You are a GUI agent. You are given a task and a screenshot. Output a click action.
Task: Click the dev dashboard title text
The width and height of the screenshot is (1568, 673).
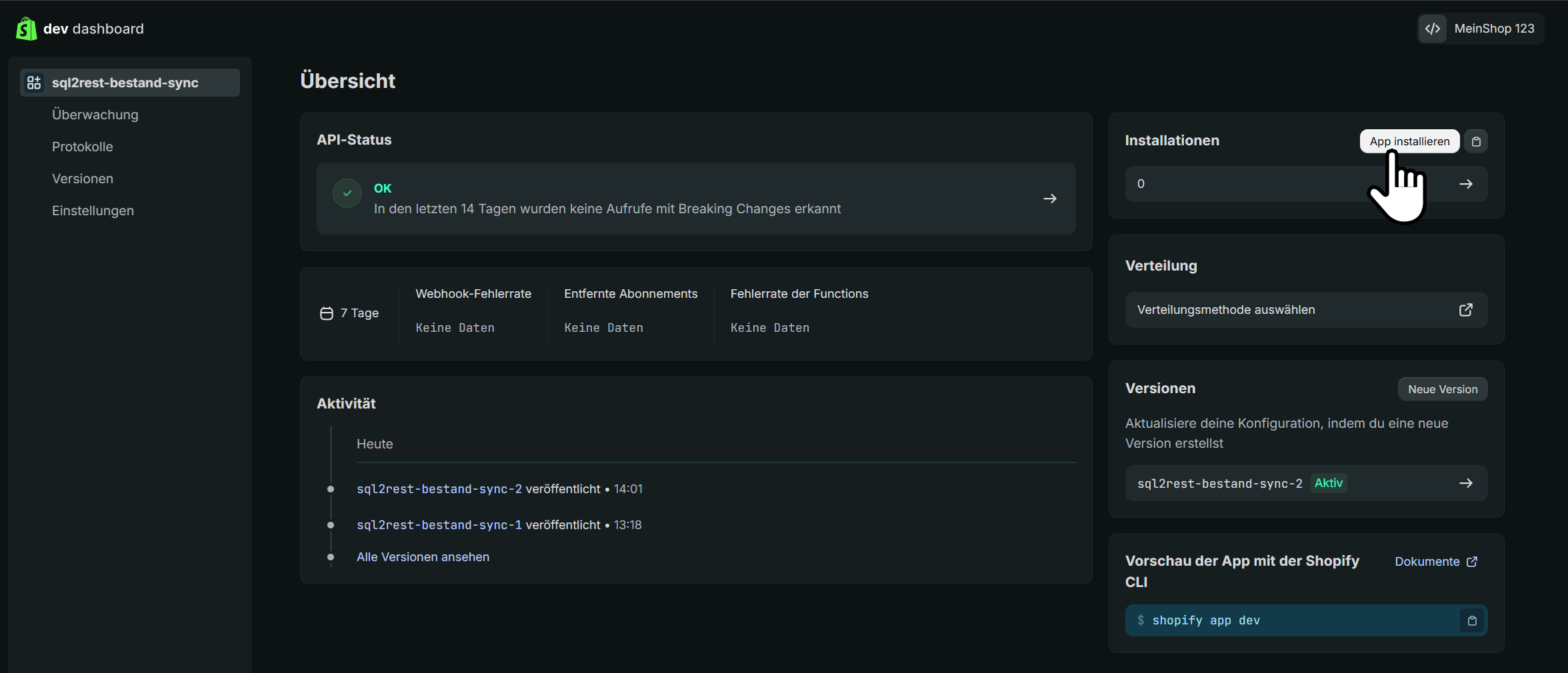tap(93, 29)
